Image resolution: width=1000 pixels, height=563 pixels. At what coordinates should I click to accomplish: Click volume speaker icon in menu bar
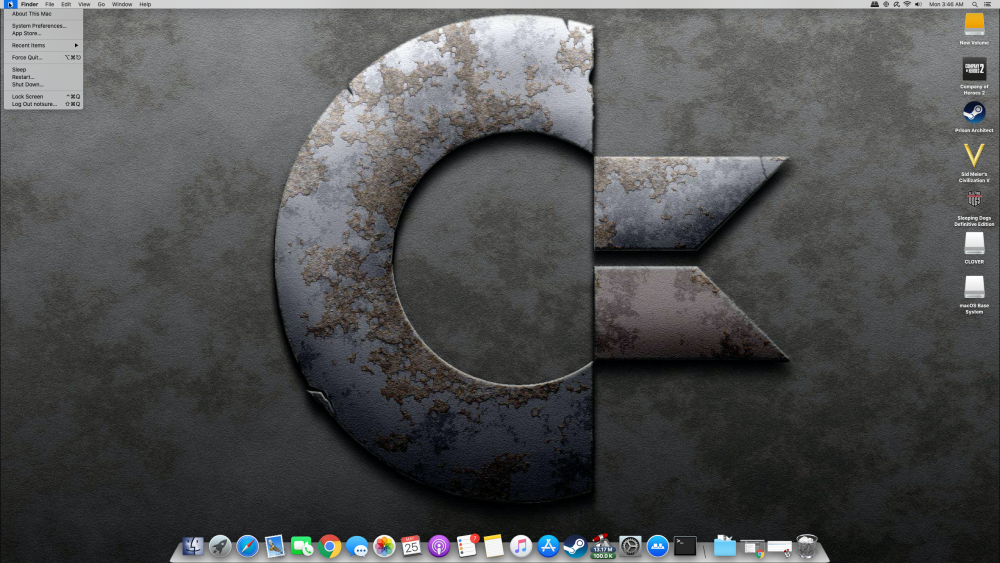(918, 4)
